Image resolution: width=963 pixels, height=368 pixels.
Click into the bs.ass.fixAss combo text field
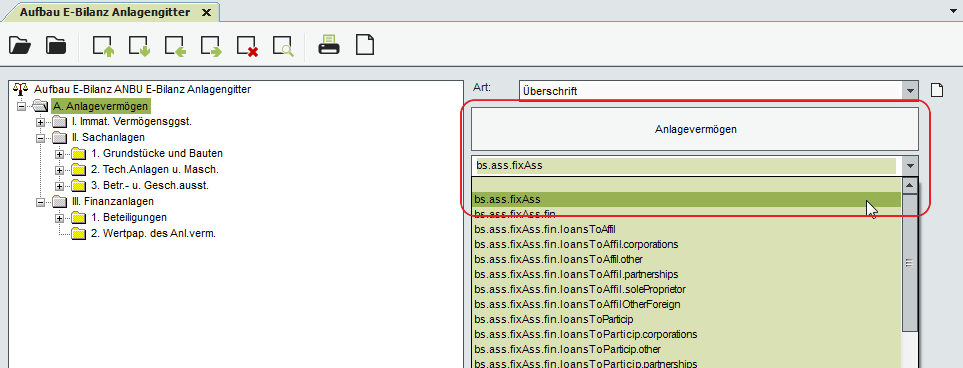coord(685,165)
